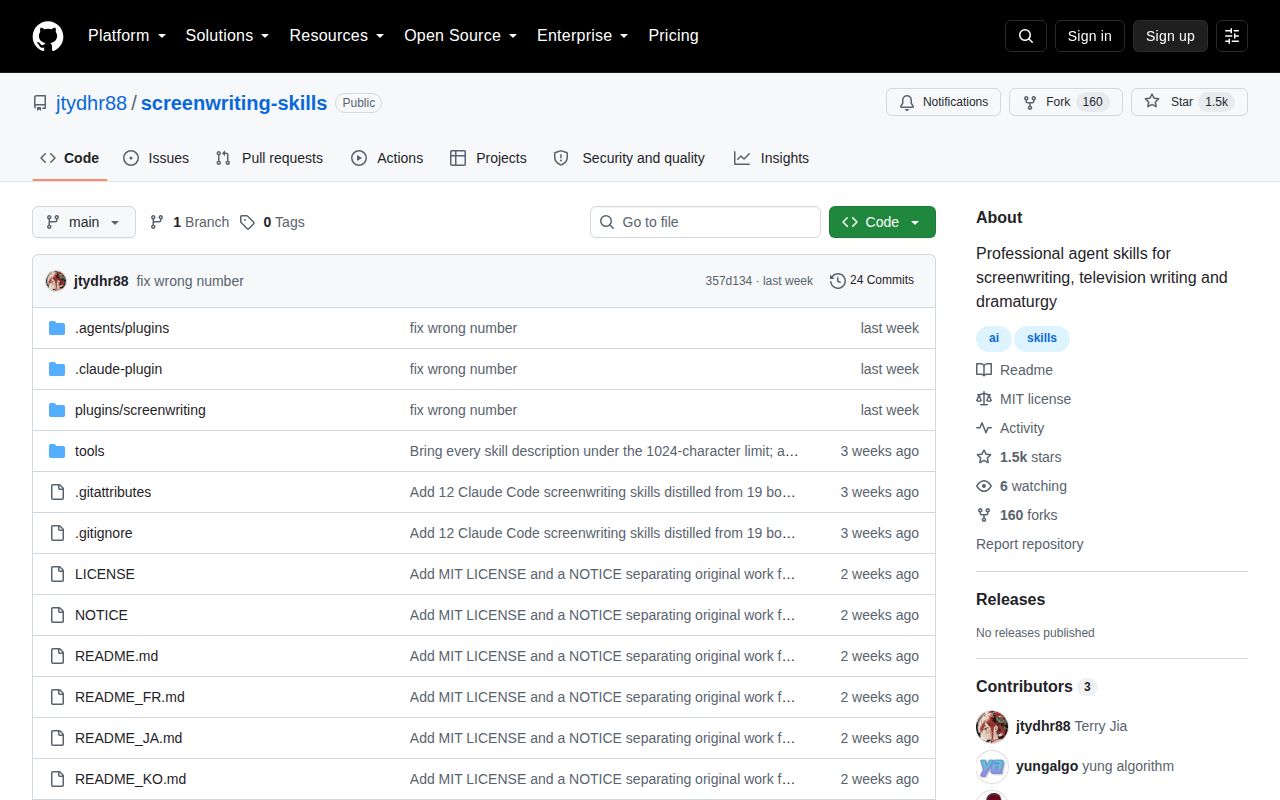
Task: Select the Code tab
Action: (70, 158)
